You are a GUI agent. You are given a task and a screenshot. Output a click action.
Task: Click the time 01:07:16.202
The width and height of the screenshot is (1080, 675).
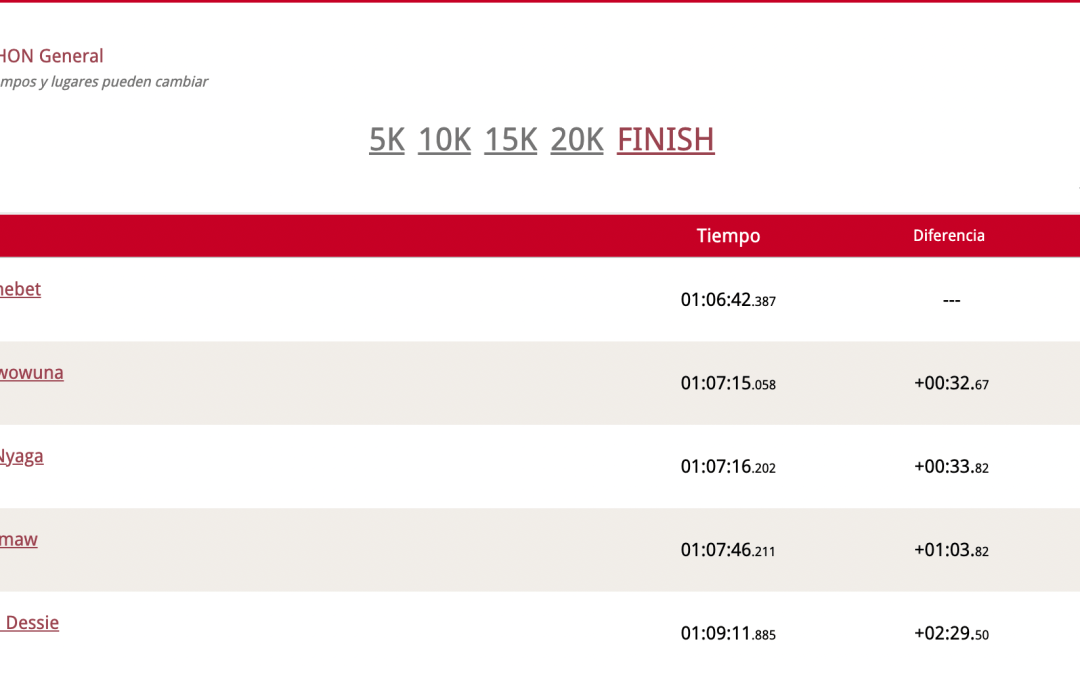pyautogui.click(x=728, y=467)
